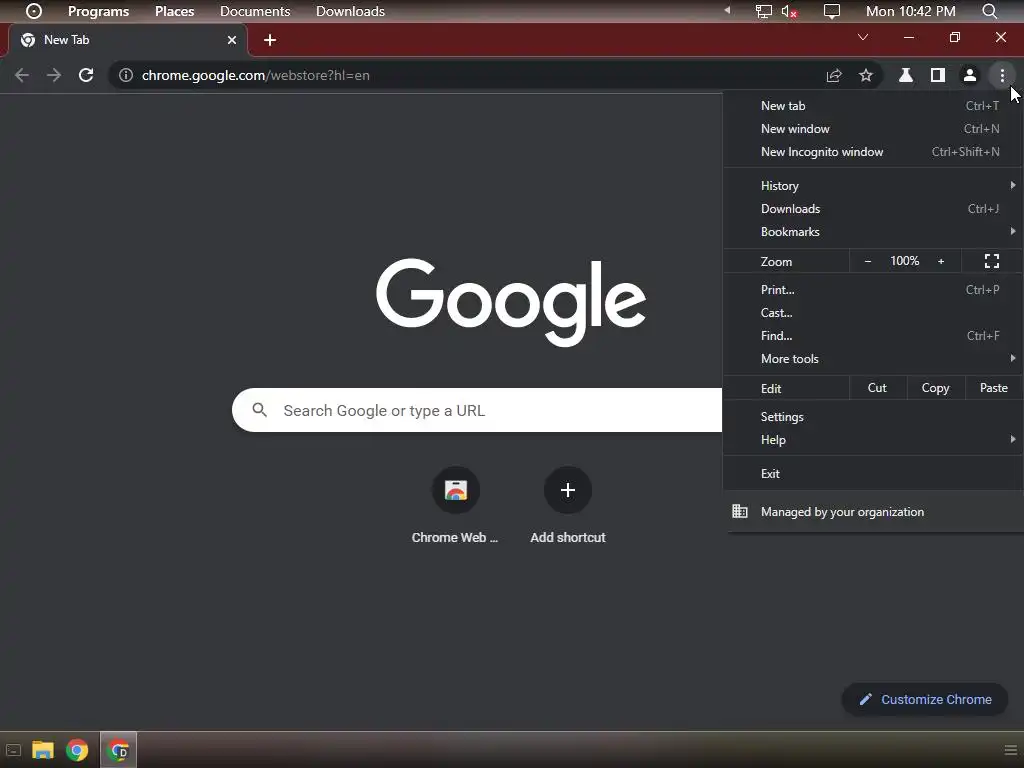Click show desktop icon in bottom taskbar

tap(14, 750)
